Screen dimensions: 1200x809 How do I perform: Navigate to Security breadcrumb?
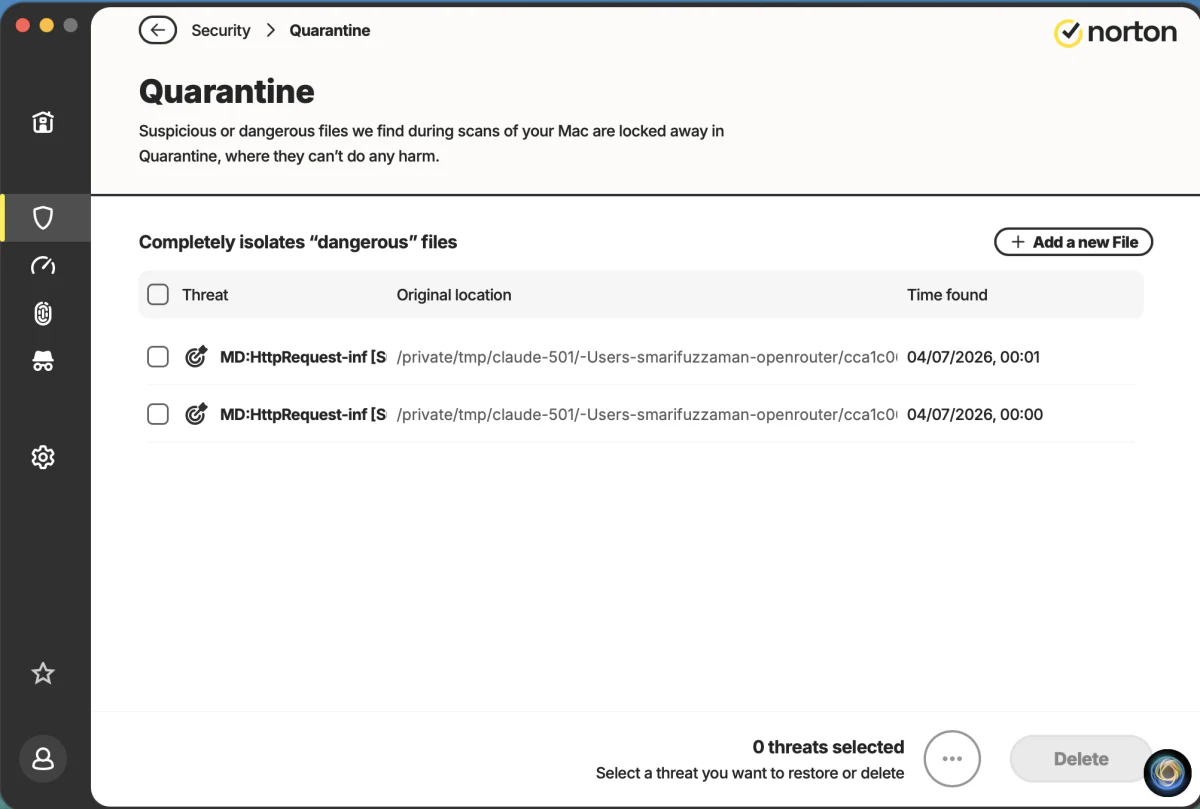point(221,30)
